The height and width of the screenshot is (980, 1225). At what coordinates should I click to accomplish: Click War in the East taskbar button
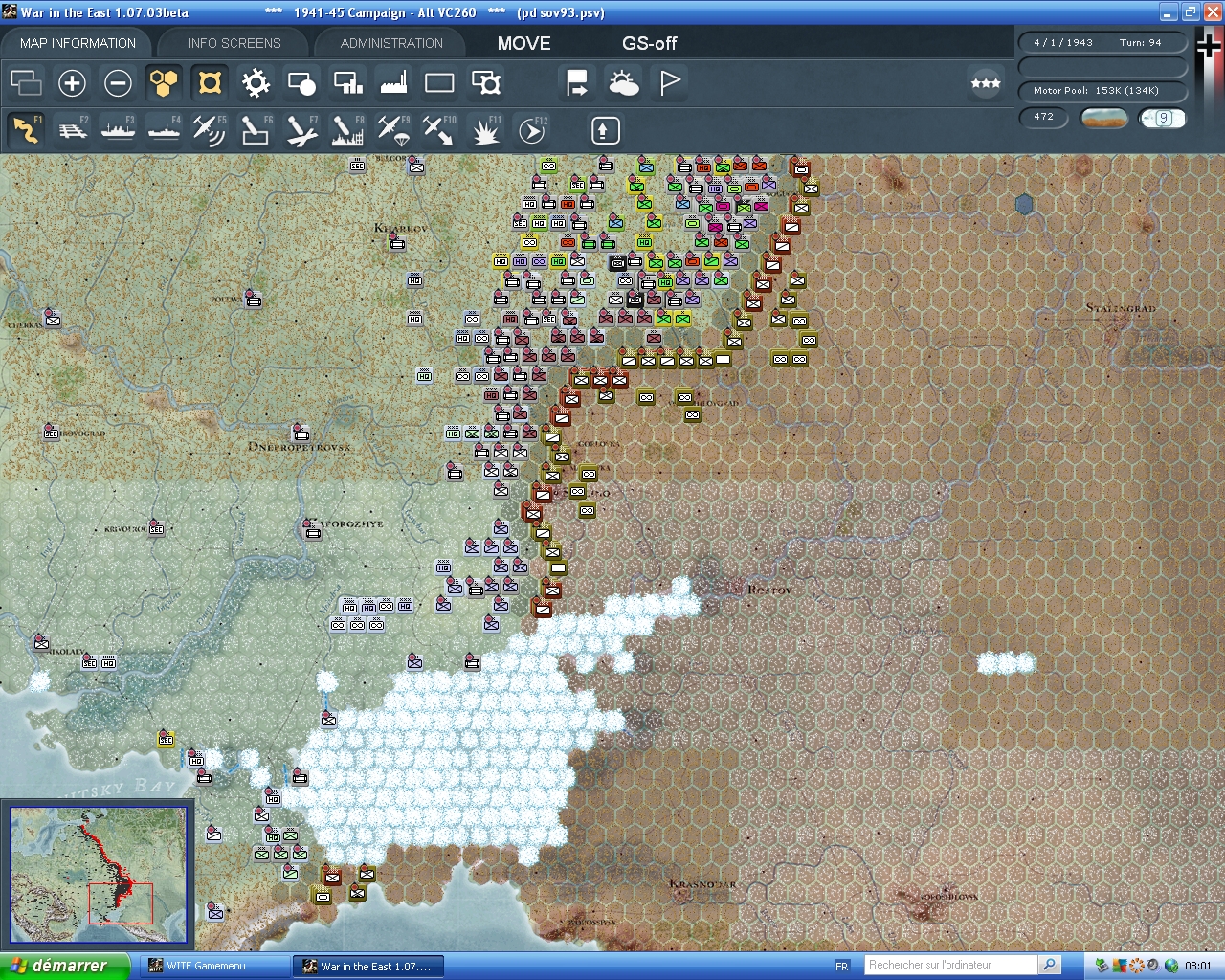point(368,967)
